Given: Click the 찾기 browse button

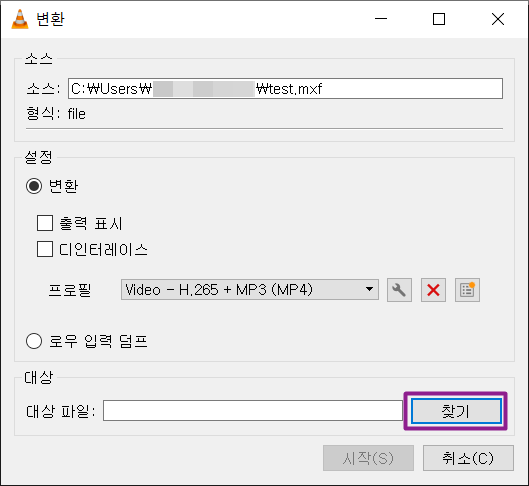Looking at the screenshot, I should click(x=456, y=411).
